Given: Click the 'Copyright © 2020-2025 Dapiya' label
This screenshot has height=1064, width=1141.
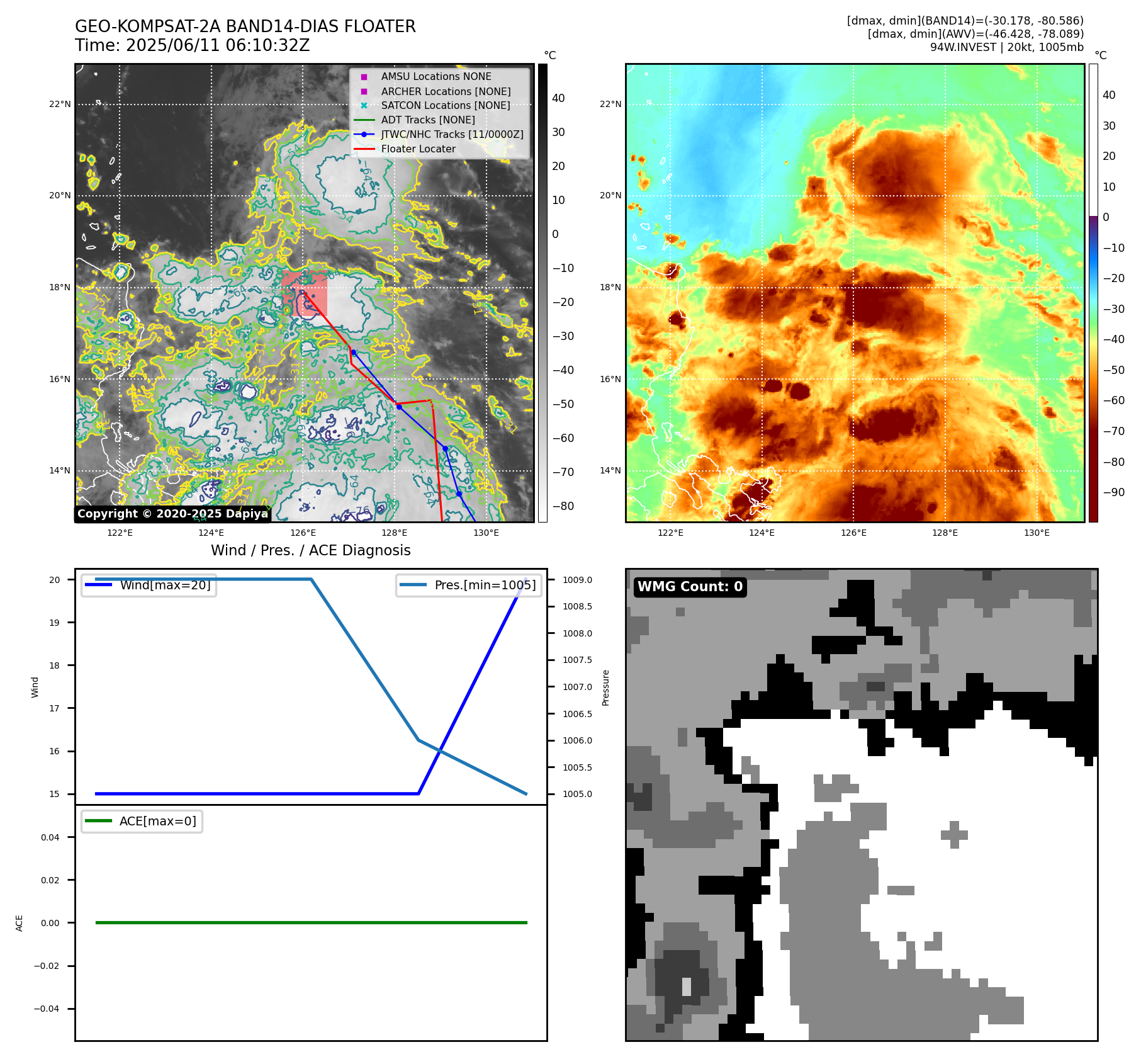Looking at the screenshot, I should pyautogui.click(x=172, y=514).
